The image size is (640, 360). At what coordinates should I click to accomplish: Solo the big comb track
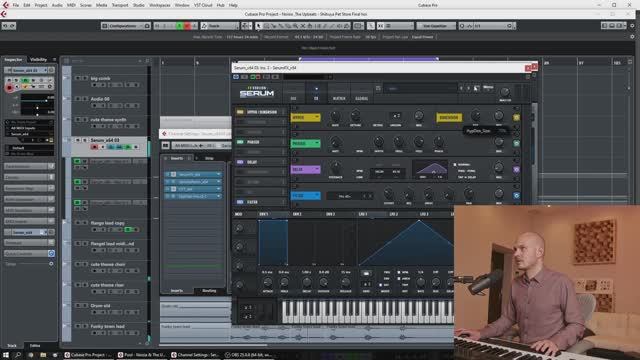click(85, 78)
